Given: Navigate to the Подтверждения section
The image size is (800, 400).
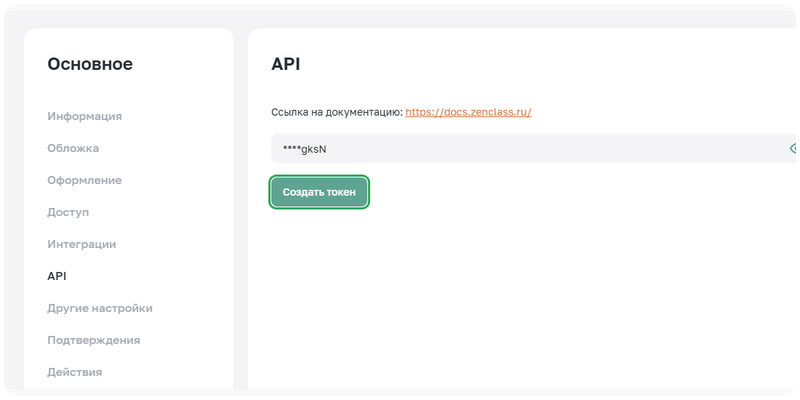Looking at the screenshot, I should point(93,340).
